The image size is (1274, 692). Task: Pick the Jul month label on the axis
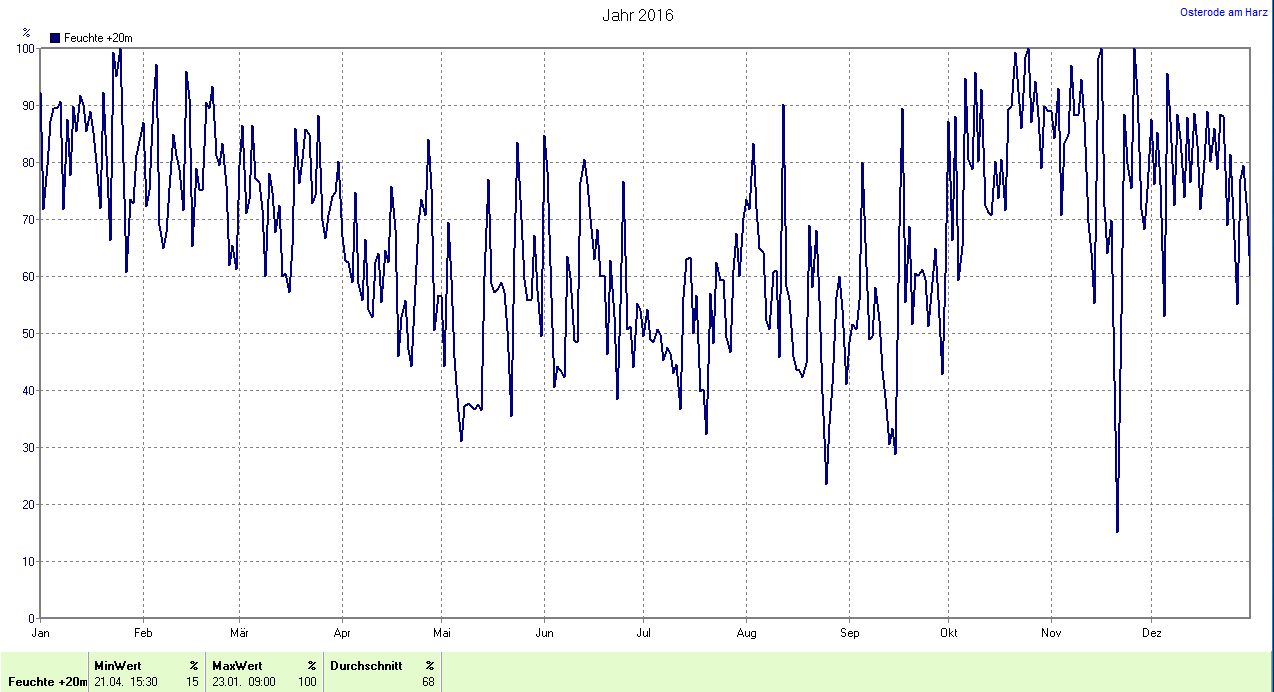tap(644, 633)
